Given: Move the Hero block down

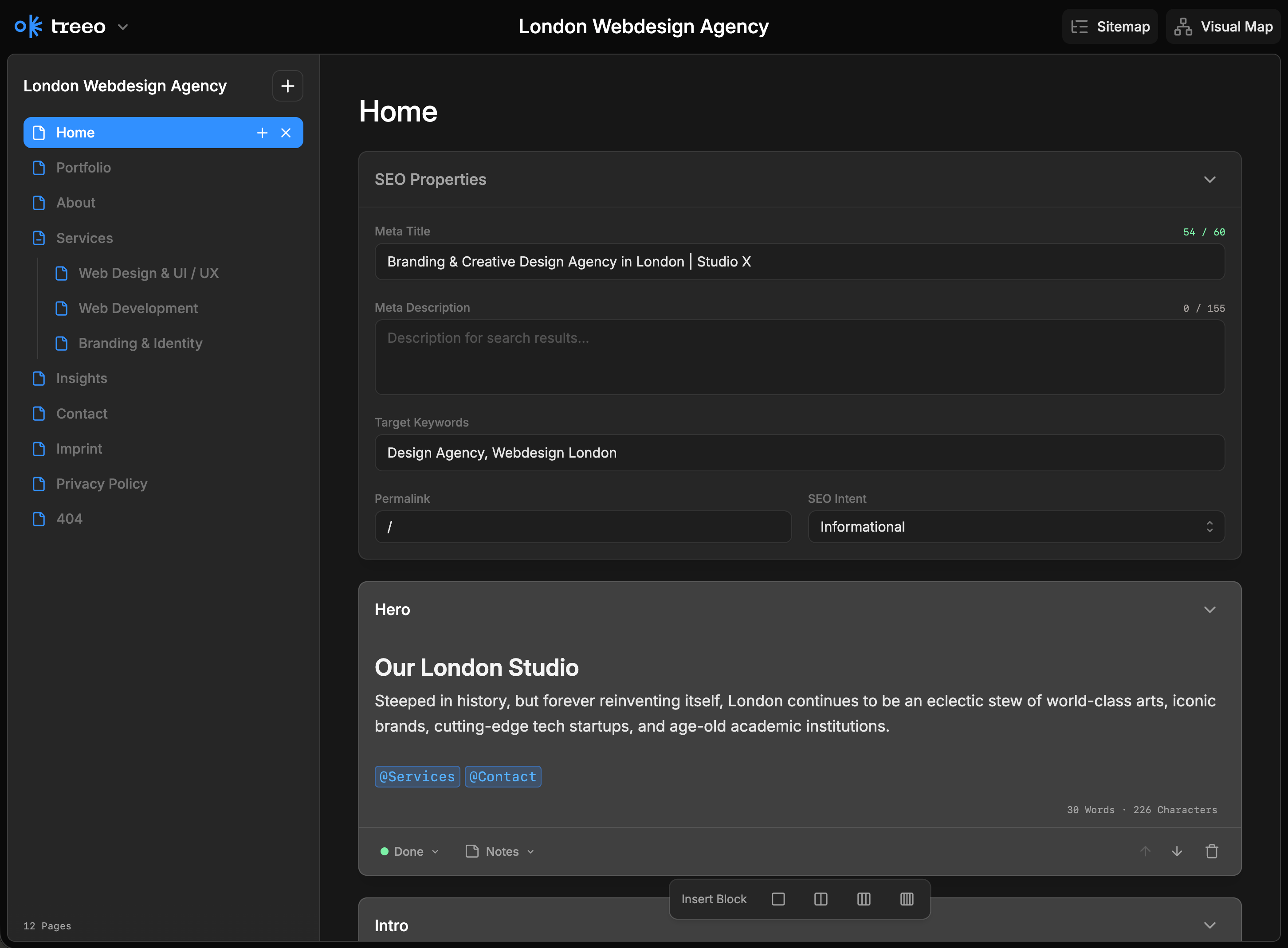Looking at the screenshot, I should [1177, 851].
